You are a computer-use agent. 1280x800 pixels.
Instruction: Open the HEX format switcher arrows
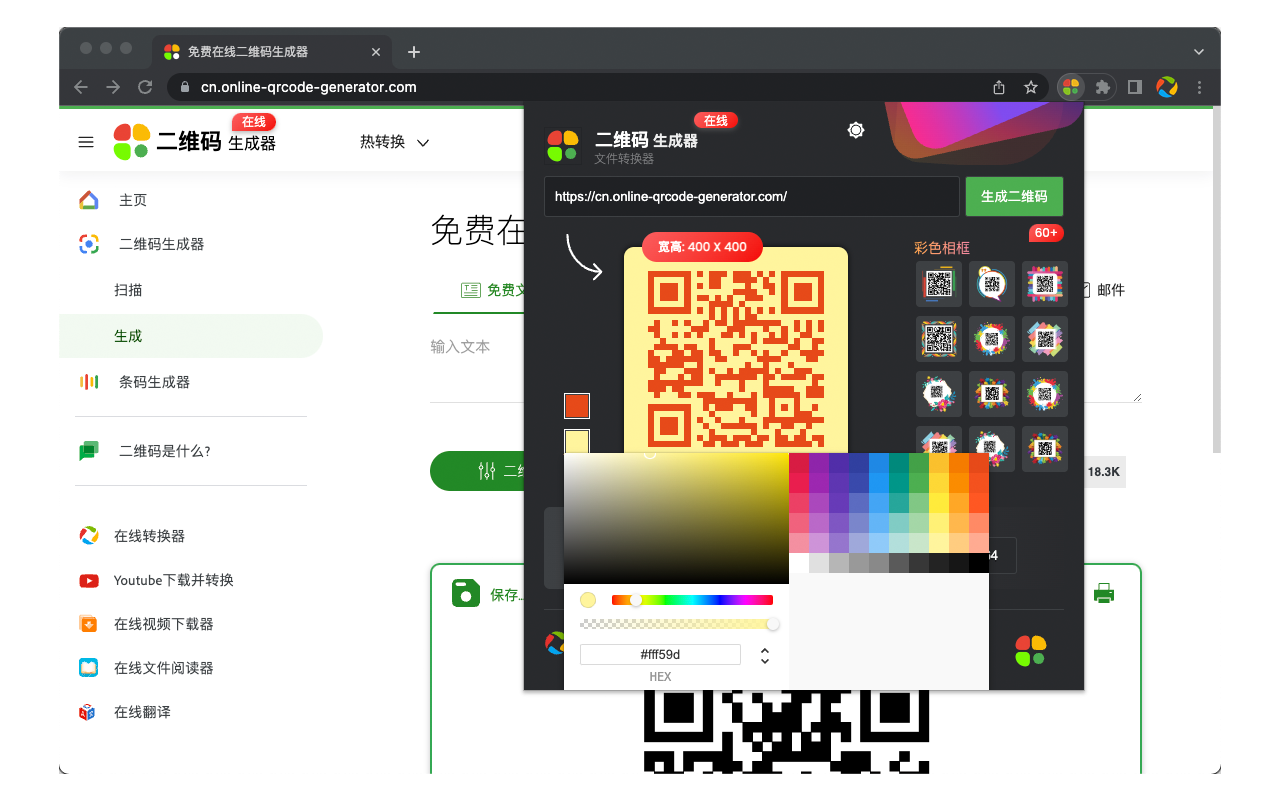(765, 654)
